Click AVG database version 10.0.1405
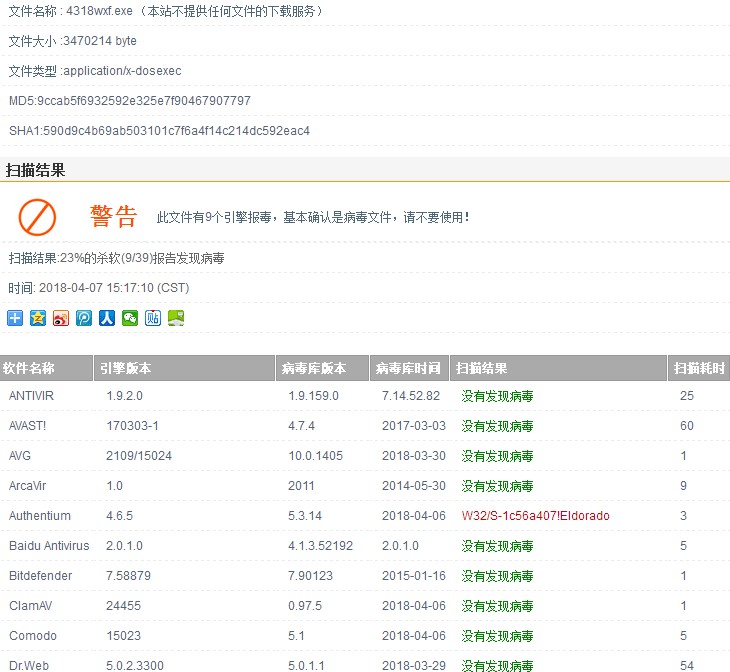The height and width of the screenshot is (672, 730). (x=315, y=455)
